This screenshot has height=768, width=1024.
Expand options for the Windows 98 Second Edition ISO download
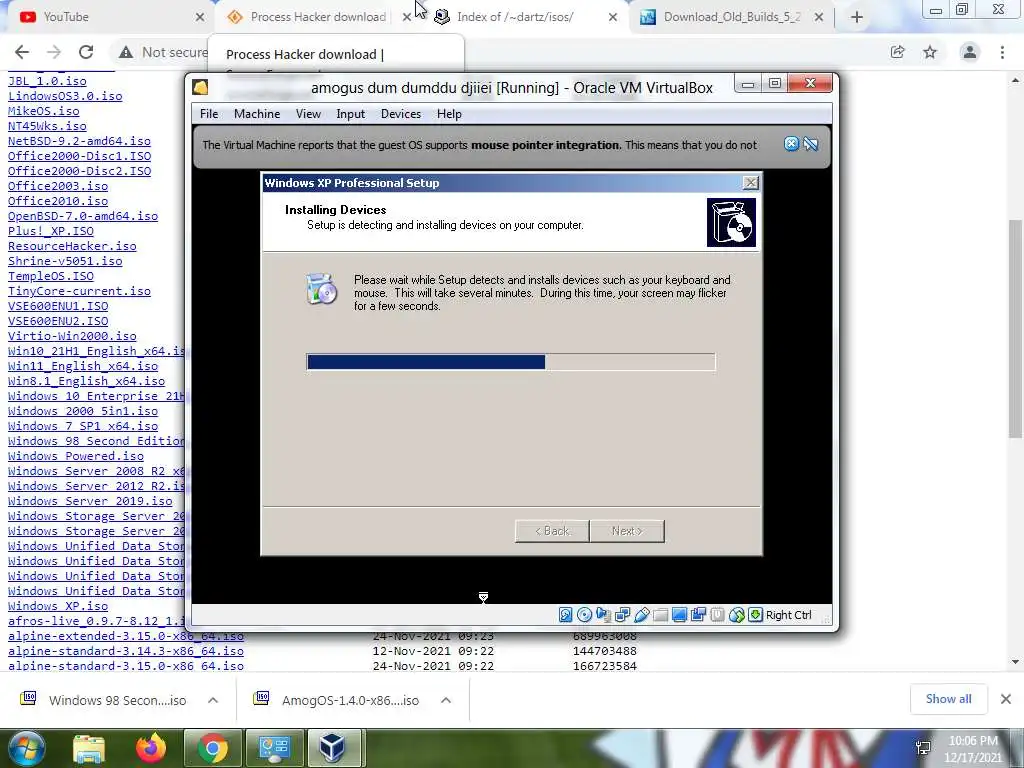(213, 700)
